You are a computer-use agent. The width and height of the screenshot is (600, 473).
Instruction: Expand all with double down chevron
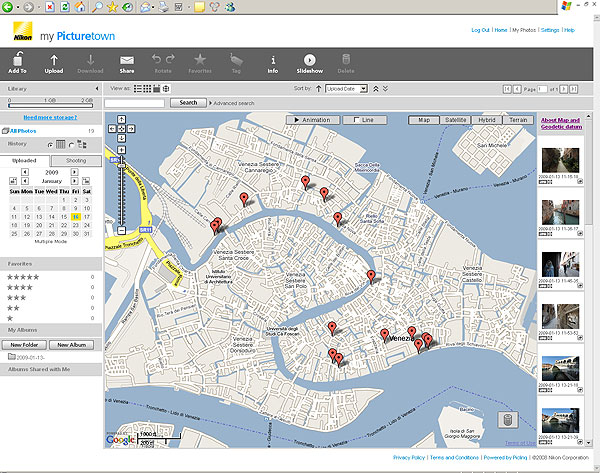pyautogui.click(x=385, y=89)
